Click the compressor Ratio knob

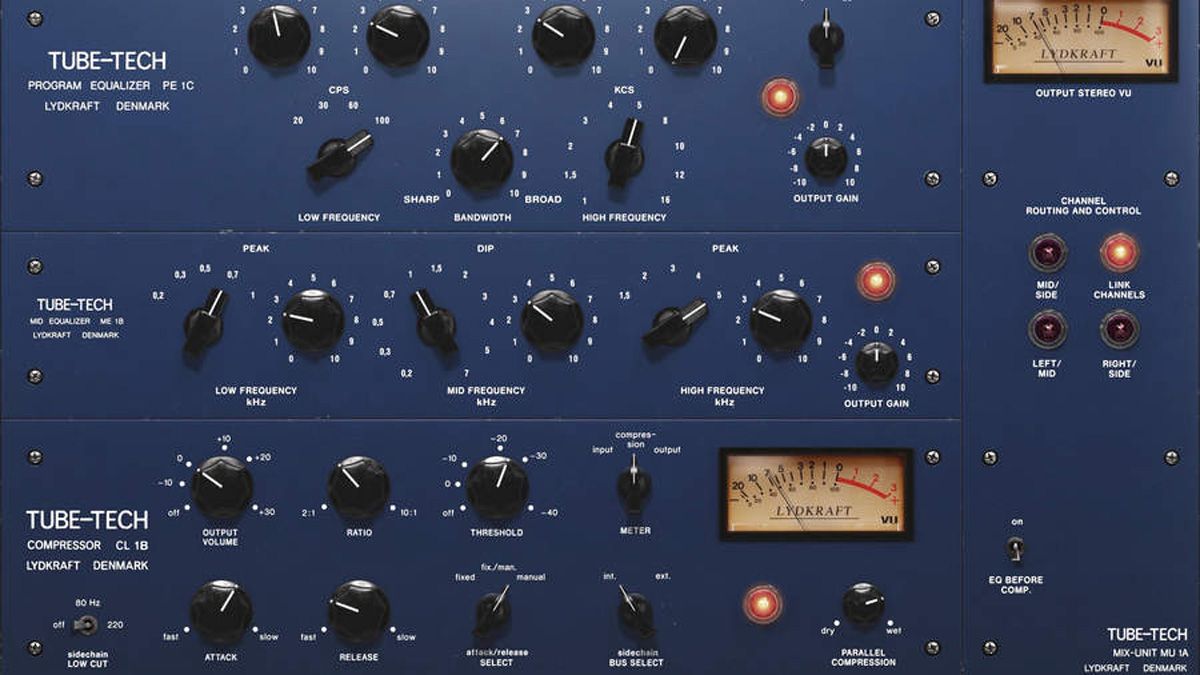[x=359, y=487]
